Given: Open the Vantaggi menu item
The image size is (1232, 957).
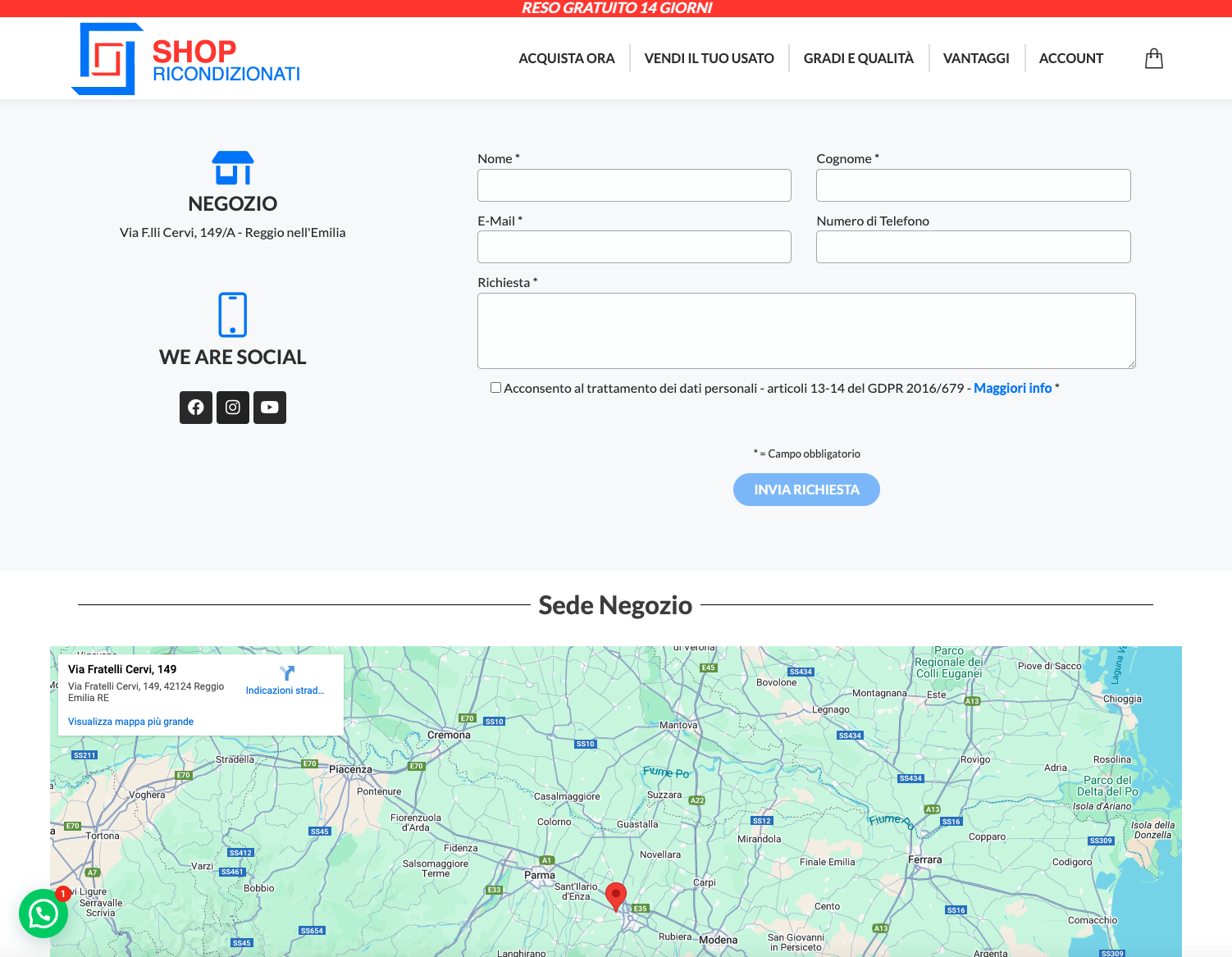Looking at the screenshot, I should point(976,58).
